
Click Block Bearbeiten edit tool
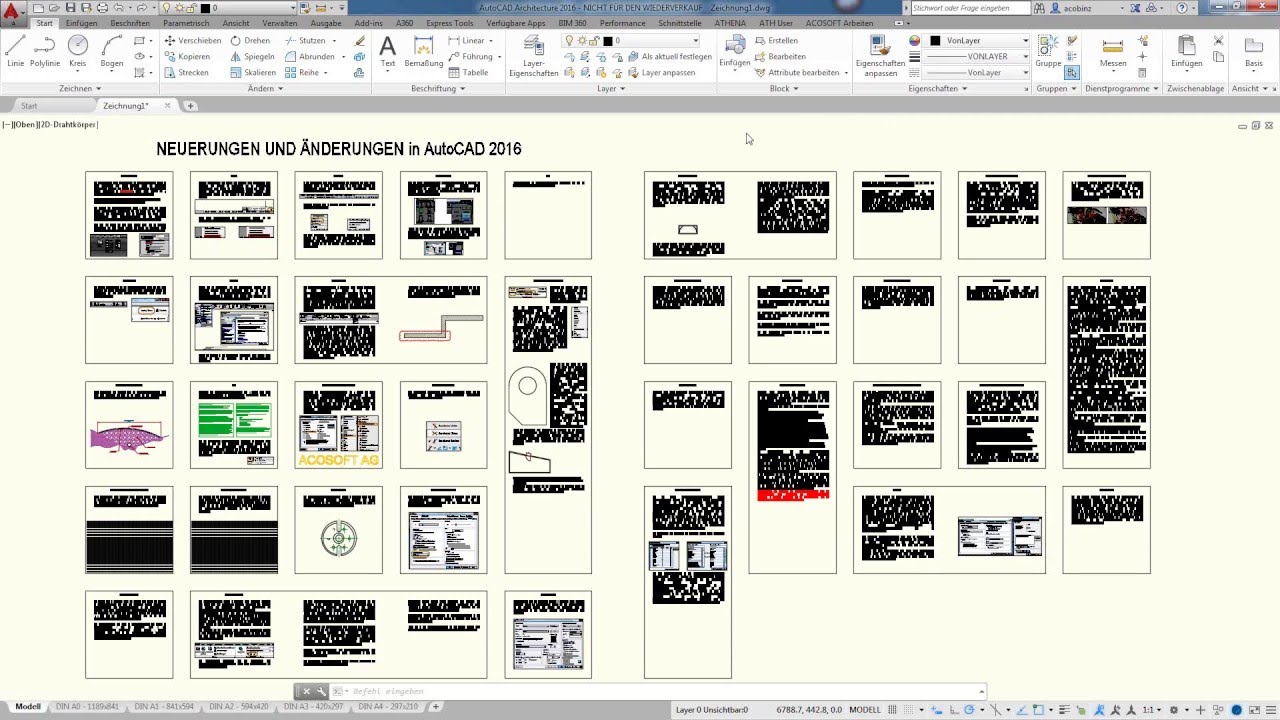(x=780, y=57)
